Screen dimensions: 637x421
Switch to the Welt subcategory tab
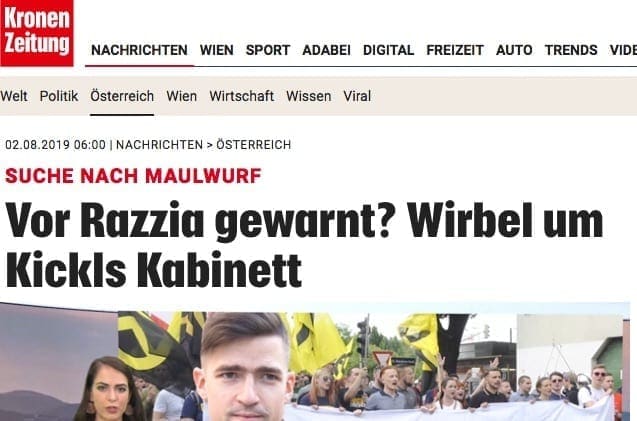[14, 96]
